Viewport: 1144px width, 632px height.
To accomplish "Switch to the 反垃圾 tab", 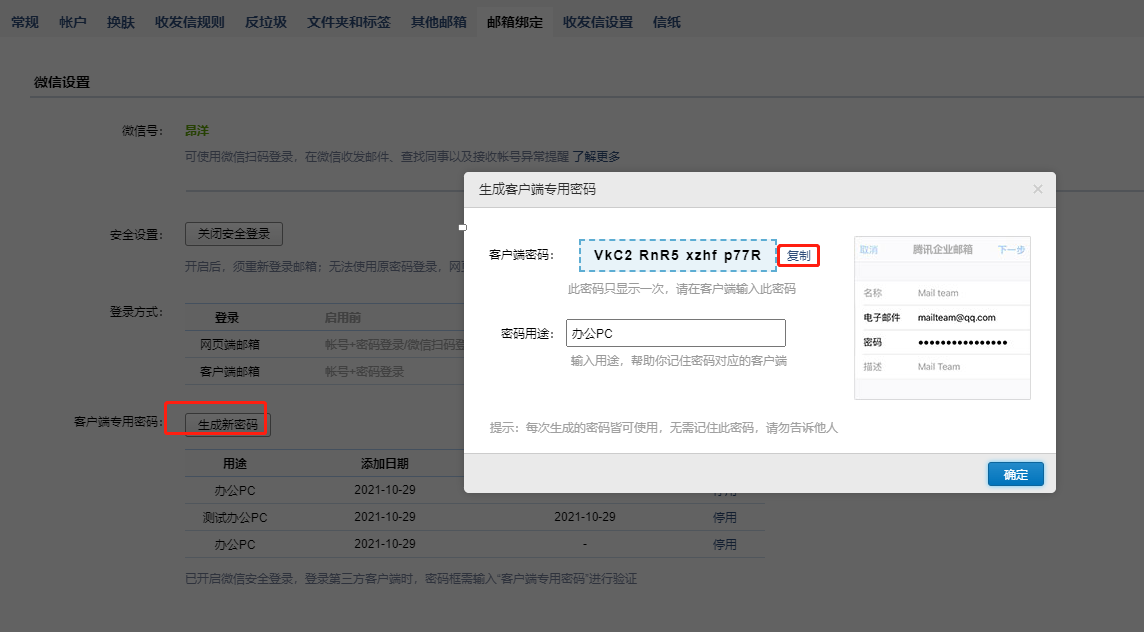I will (265, 21).
